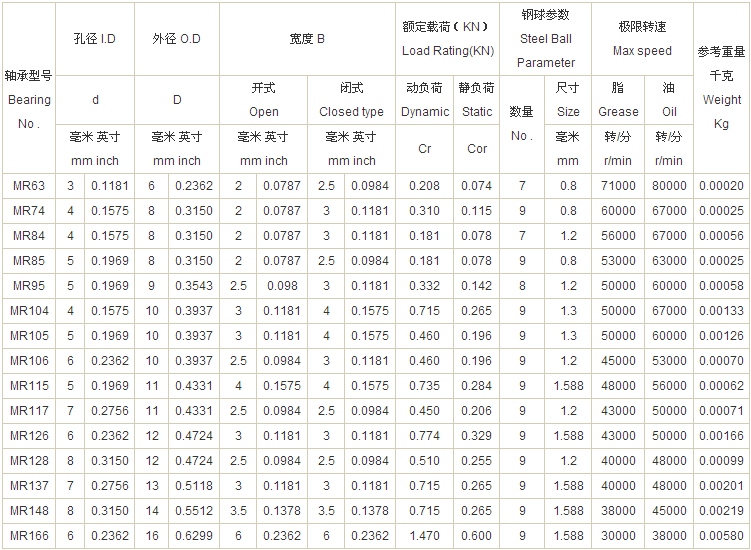Click the MR117 row label
The image size is (751, 550).
tap(29, 411)
